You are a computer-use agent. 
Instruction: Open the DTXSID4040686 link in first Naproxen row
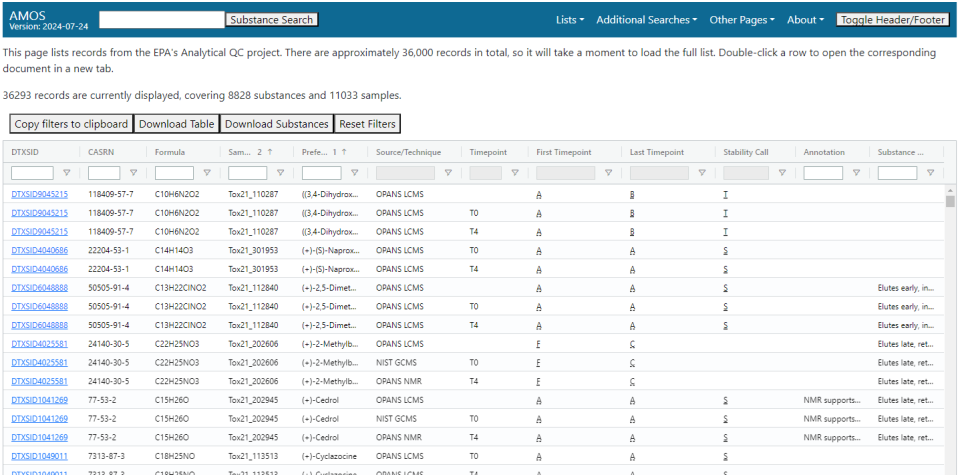pyautogui.click(x=40, y=251)
